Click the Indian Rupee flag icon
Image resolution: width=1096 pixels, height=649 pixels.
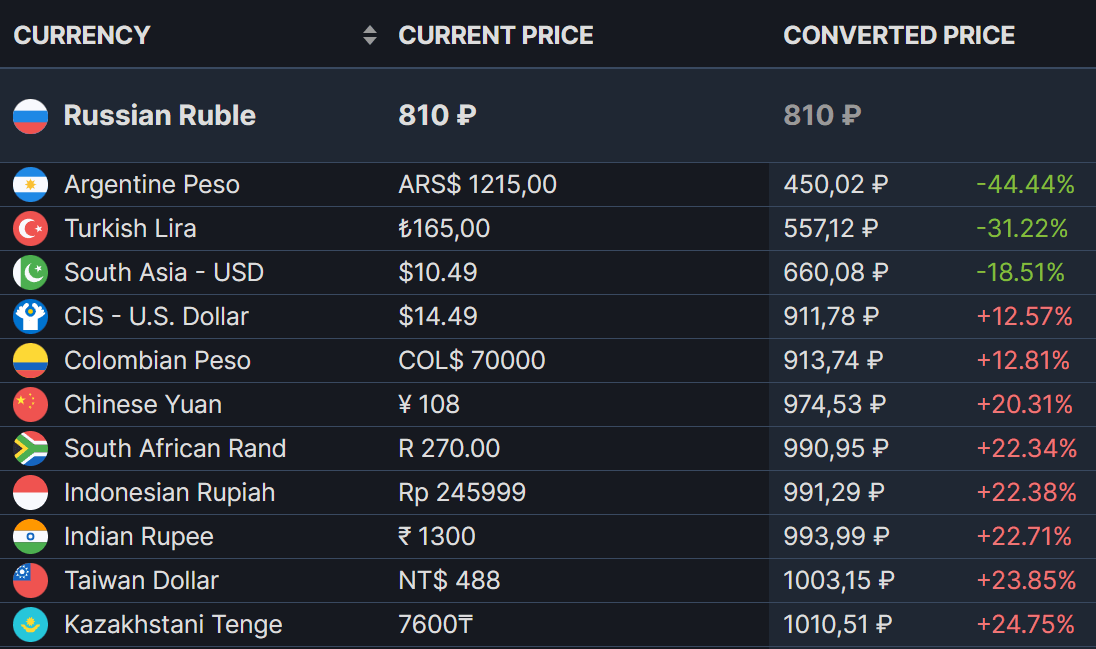pos(30,536)
